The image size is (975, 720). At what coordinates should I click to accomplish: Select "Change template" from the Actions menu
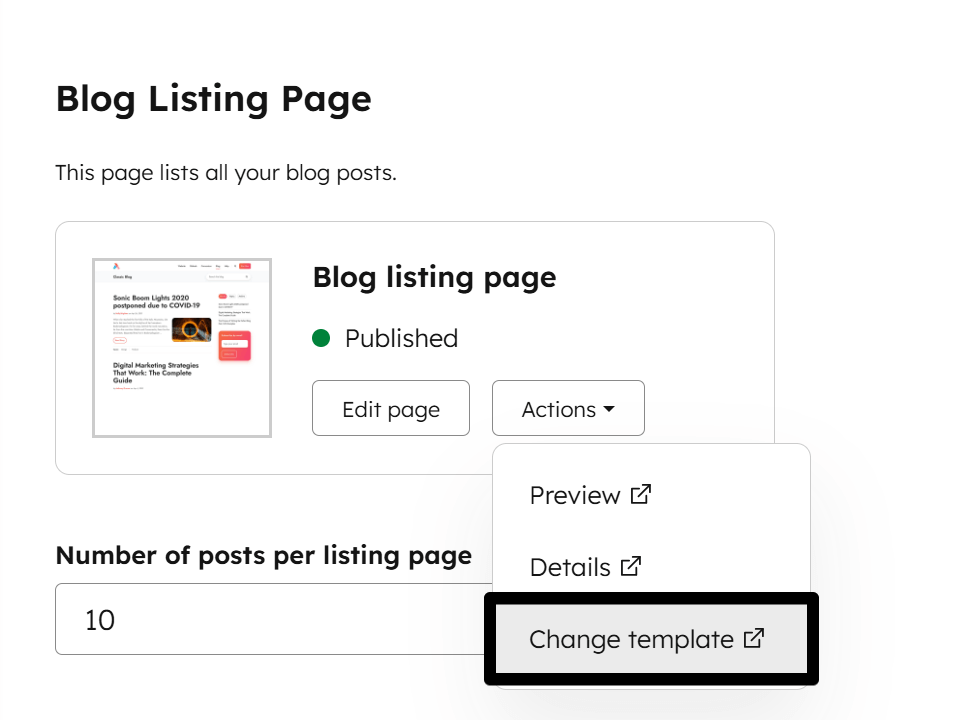coord(630,639)
